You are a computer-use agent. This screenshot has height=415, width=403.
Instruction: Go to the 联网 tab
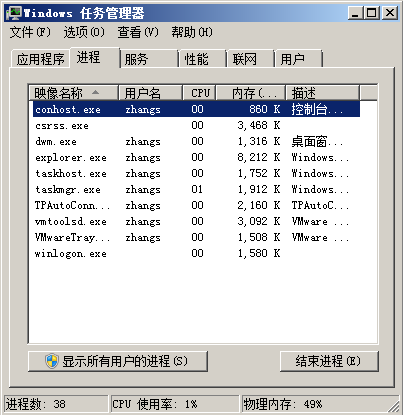[251, 59]
